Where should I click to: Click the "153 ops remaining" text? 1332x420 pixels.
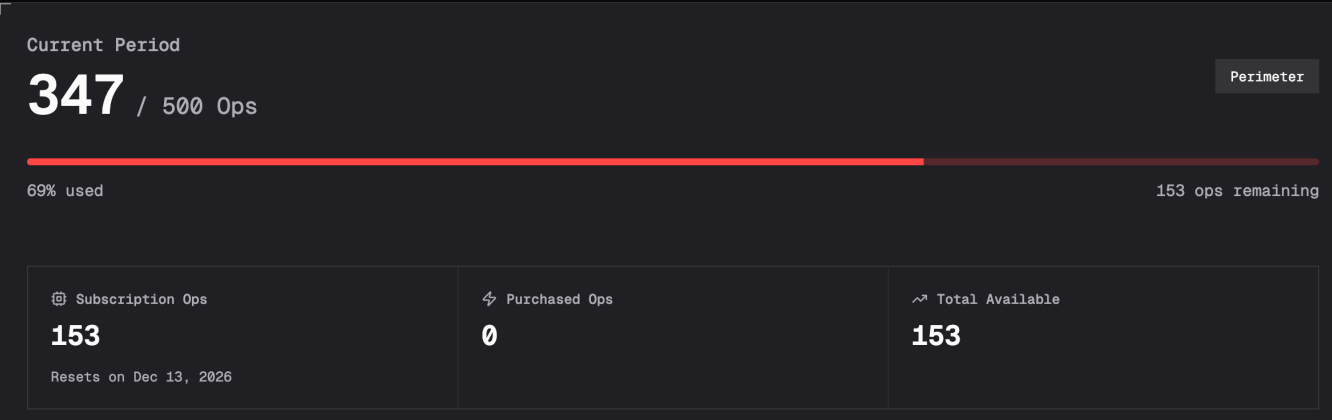[x=1237, y=191]
